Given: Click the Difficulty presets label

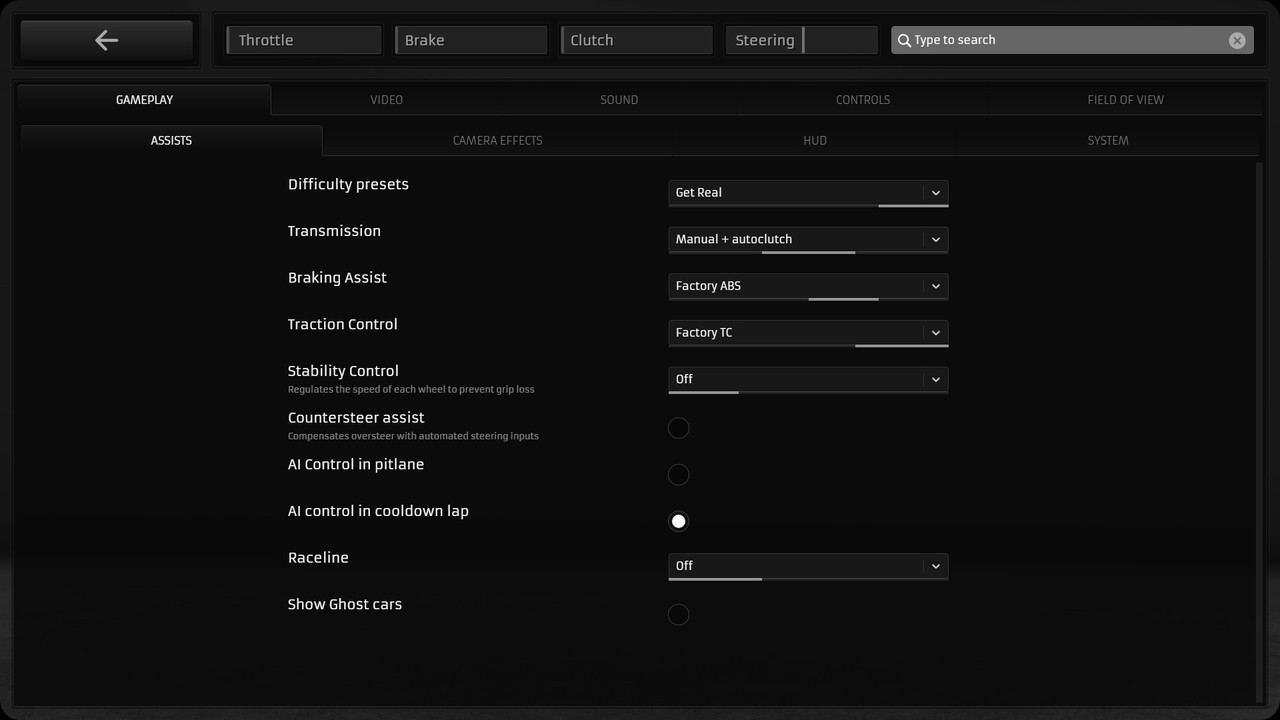Looking at the screenshot, I should 348,185.
